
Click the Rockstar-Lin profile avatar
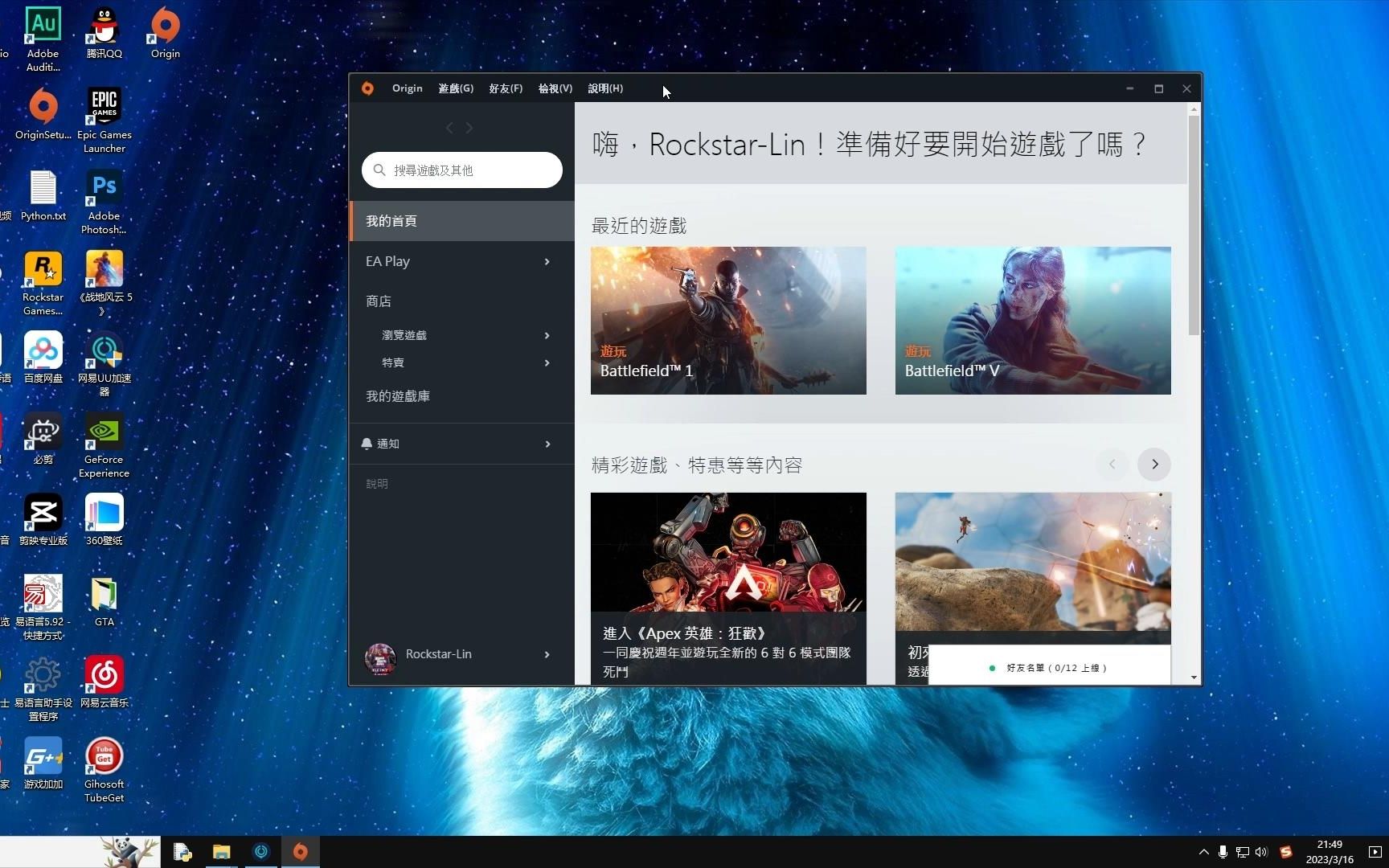[x=380, y=658]
